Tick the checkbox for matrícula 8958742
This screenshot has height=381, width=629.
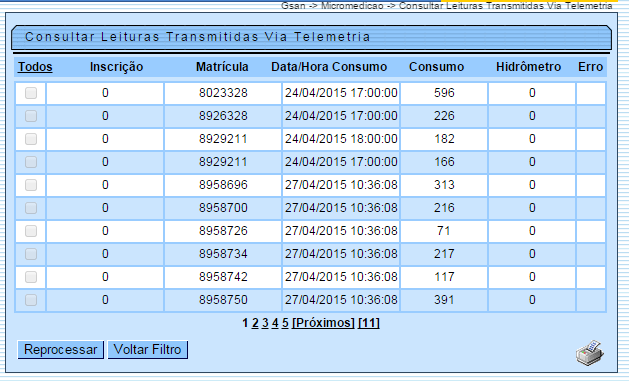coord(31,277)
